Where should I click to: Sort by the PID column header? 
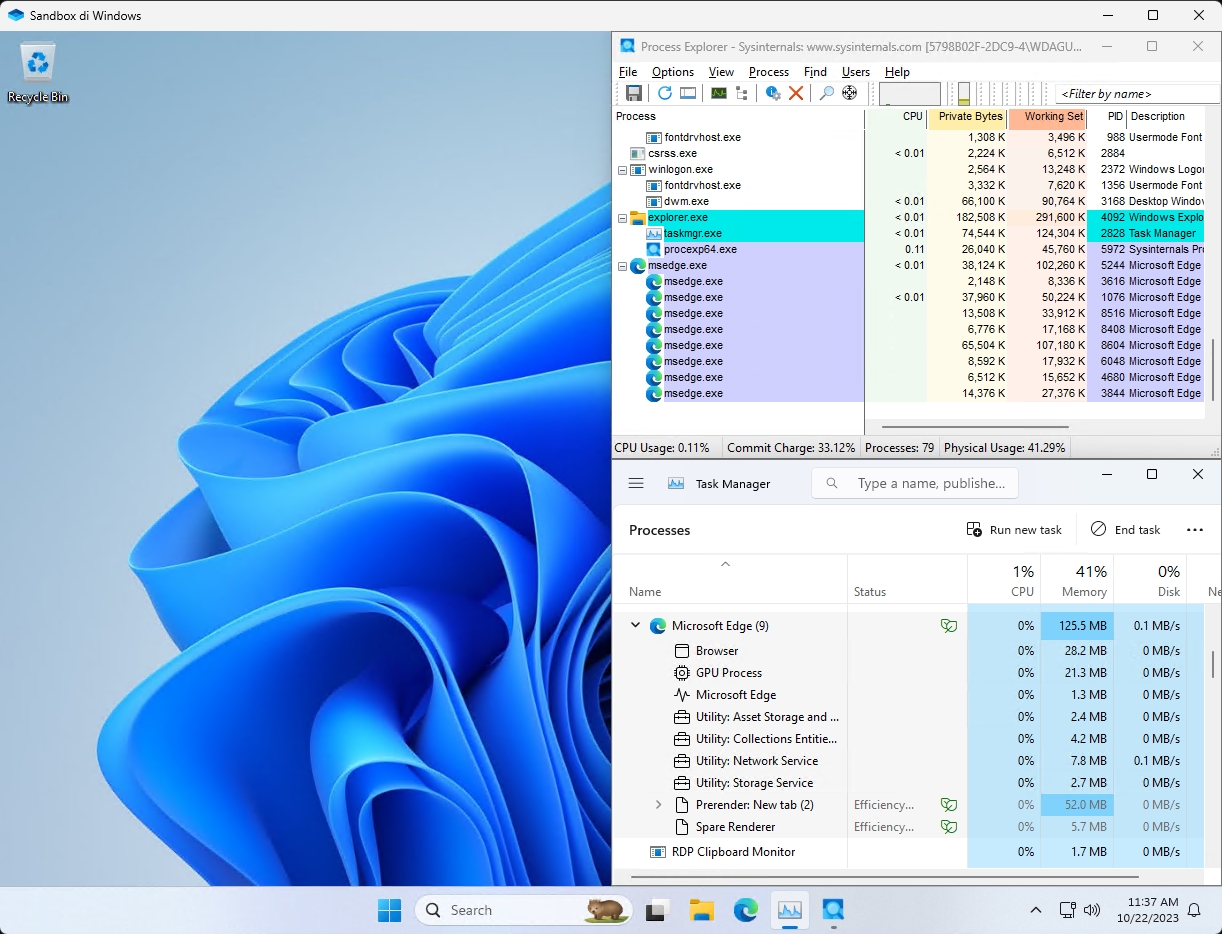(x=1106, y=117)
